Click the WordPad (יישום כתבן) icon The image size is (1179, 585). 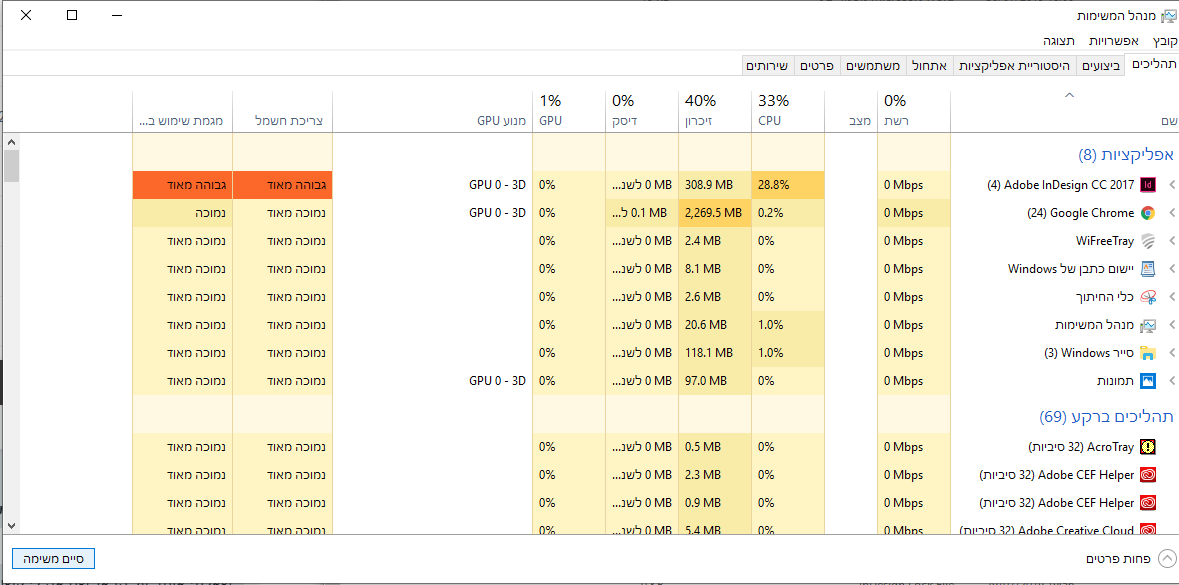click(x=1148, y=269)
